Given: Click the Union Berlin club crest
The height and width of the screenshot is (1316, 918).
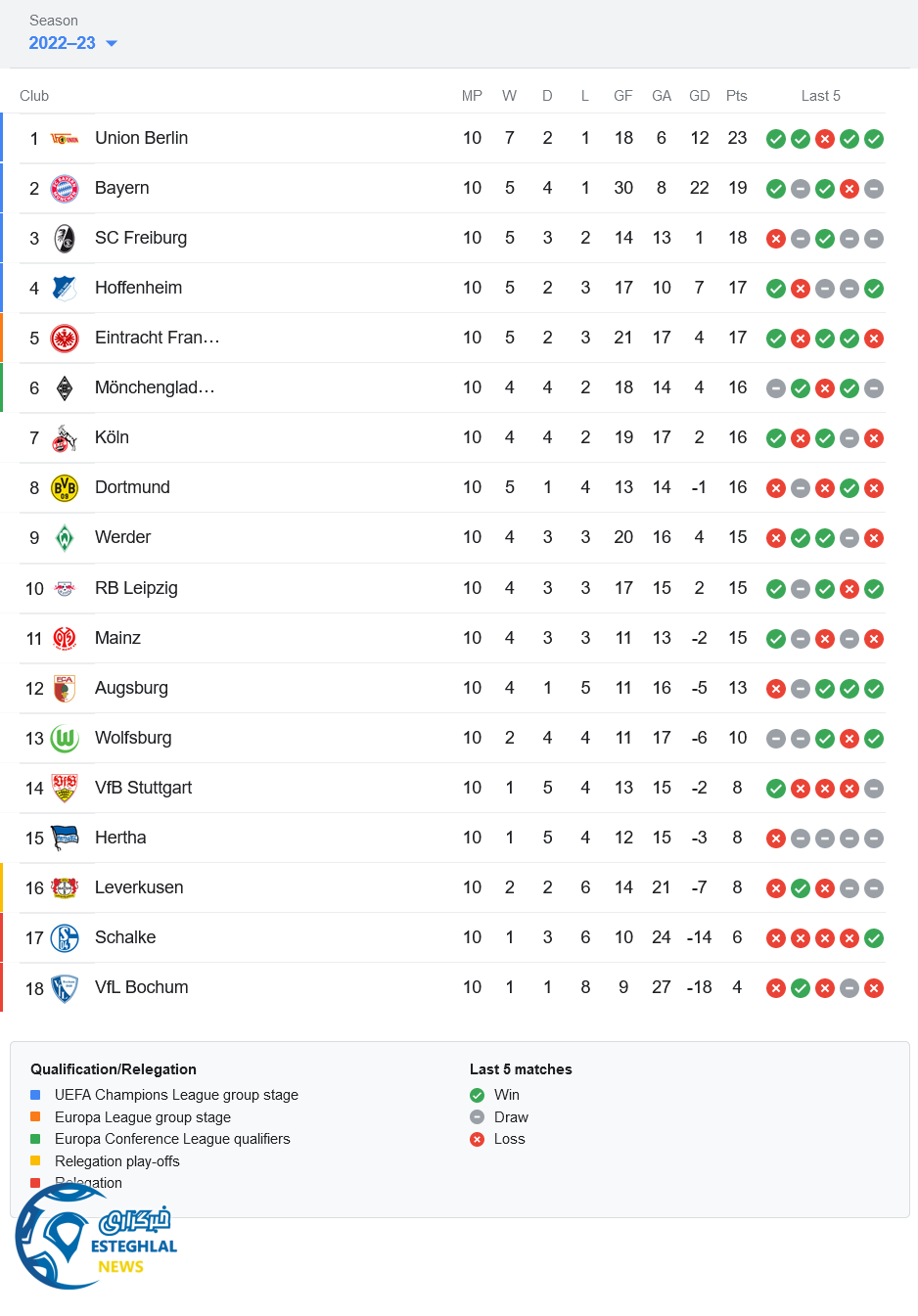Looking at the screenshot, I should [65, 139].
